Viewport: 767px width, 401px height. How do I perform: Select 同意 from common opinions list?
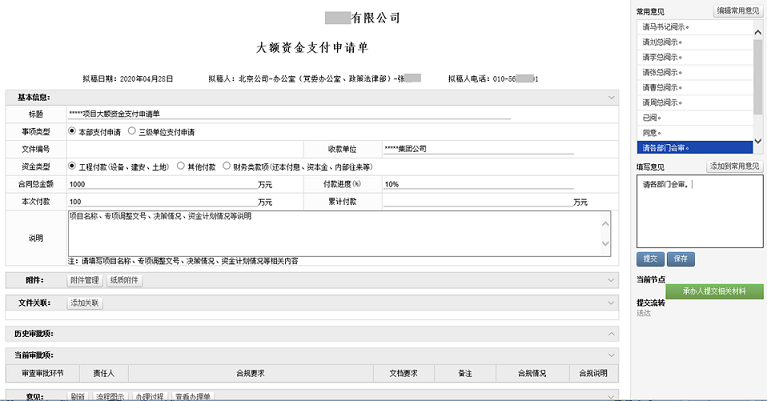tap(652, 132)
